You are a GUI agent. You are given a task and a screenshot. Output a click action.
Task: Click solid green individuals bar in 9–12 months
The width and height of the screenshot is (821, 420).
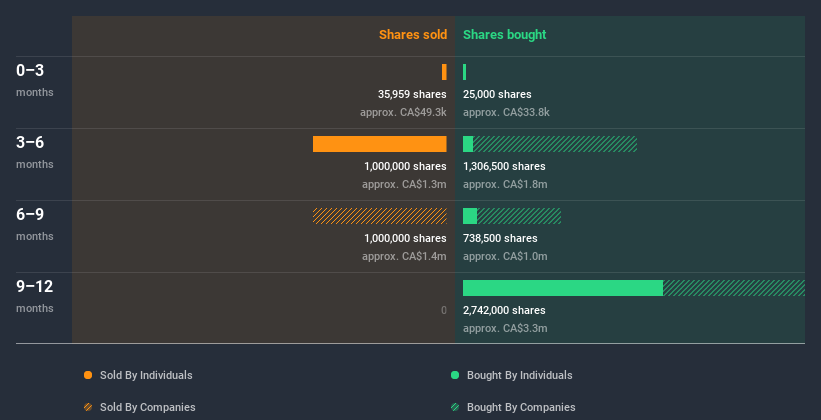(x=563, y=288)
